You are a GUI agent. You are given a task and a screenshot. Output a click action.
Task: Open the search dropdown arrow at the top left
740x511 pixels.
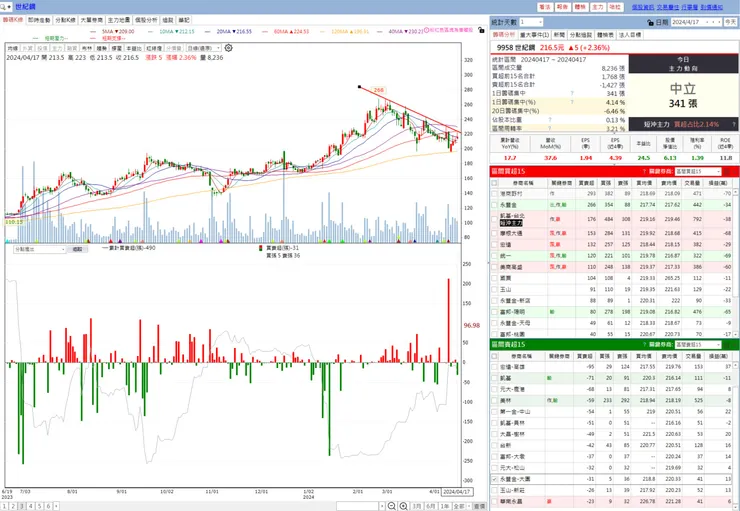point(9,7)
